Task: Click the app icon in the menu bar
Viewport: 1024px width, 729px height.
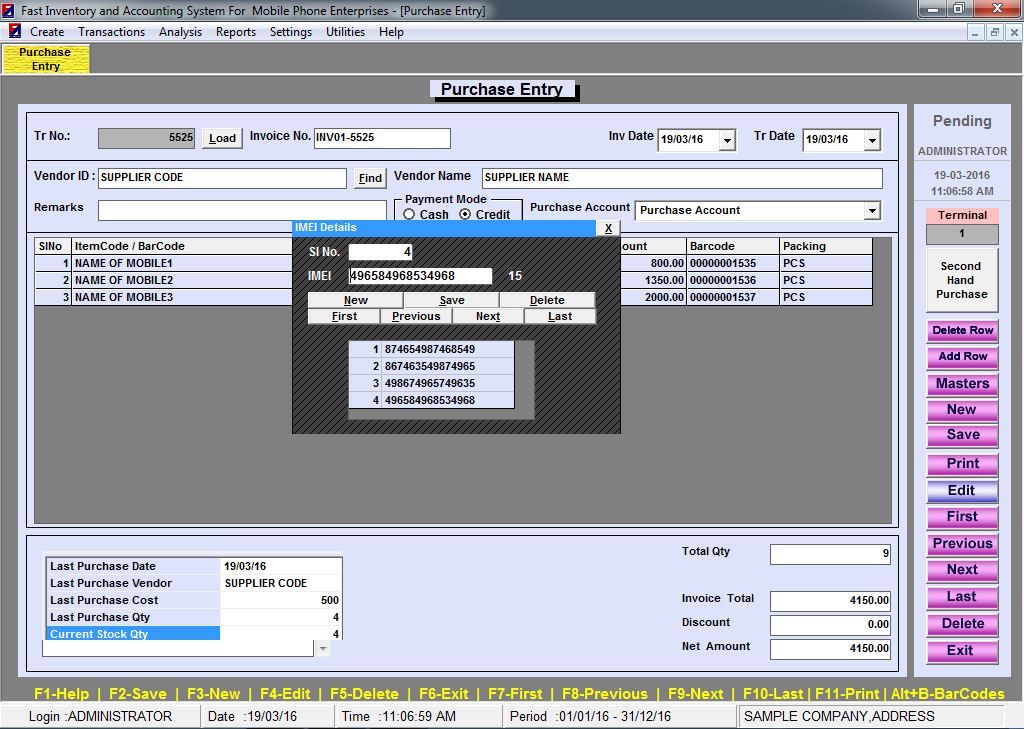Action: tap(15, 32)
